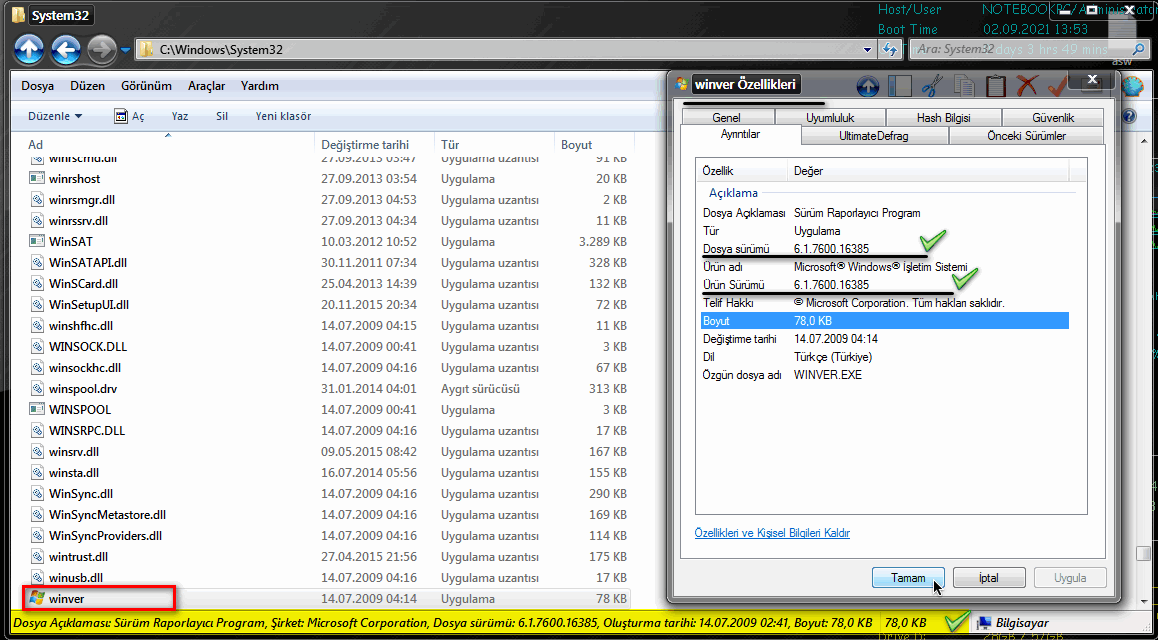1158x640 pixels.
Task: Select the winusb.dll file icon
Action: 38,577
